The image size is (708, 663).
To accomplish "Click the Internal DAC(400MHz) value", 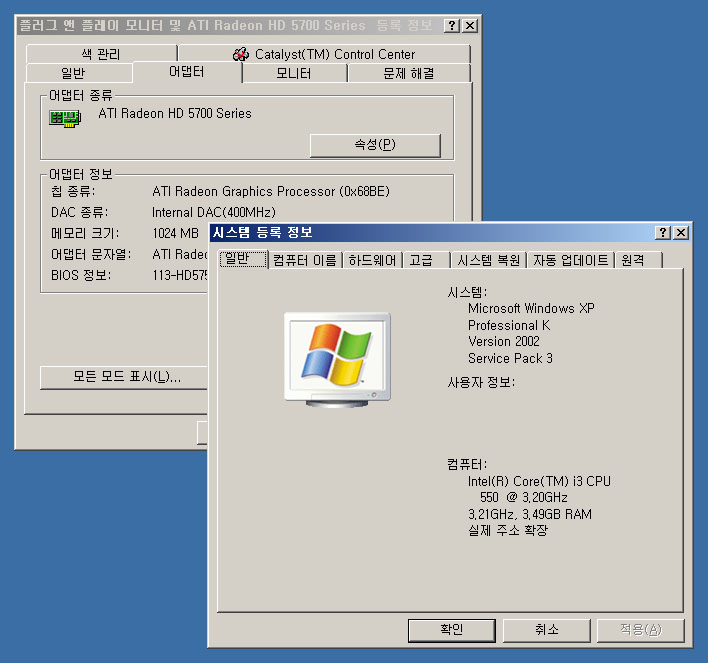I will [214, 212].
